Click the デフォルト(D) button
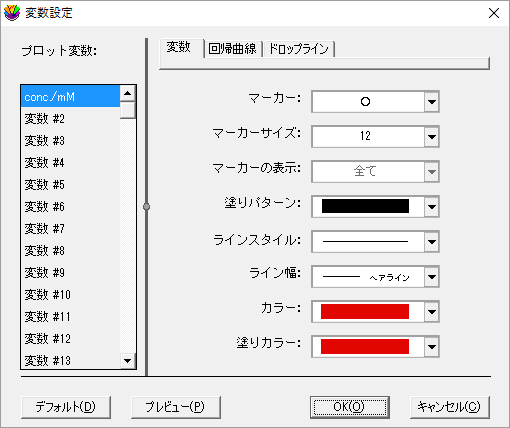Screen dimensions: 510x428 coord(66,407)
